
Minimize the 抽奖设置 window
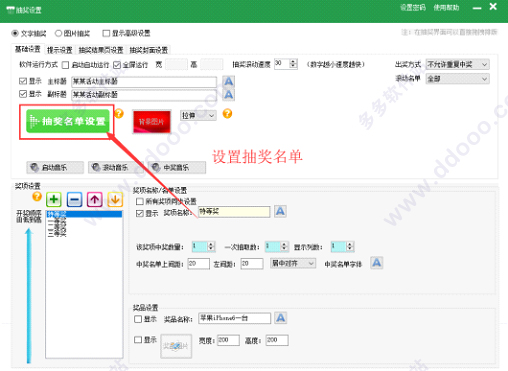click(477, 8)
